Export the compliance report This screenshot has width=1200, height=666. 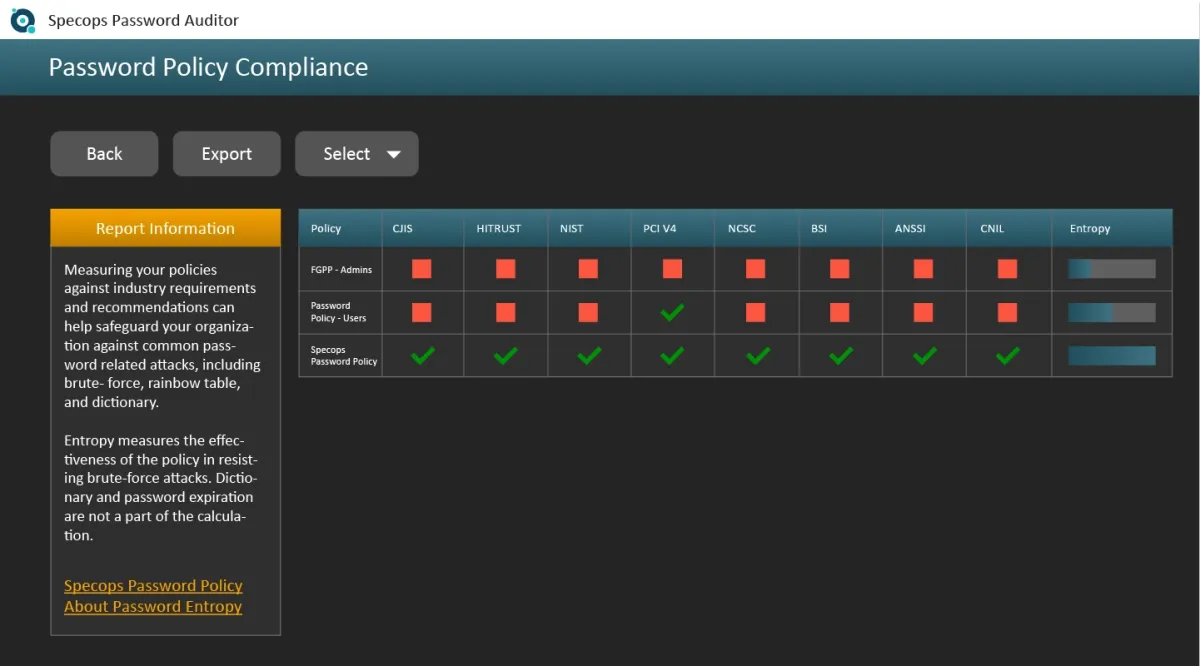coord(227,154)
